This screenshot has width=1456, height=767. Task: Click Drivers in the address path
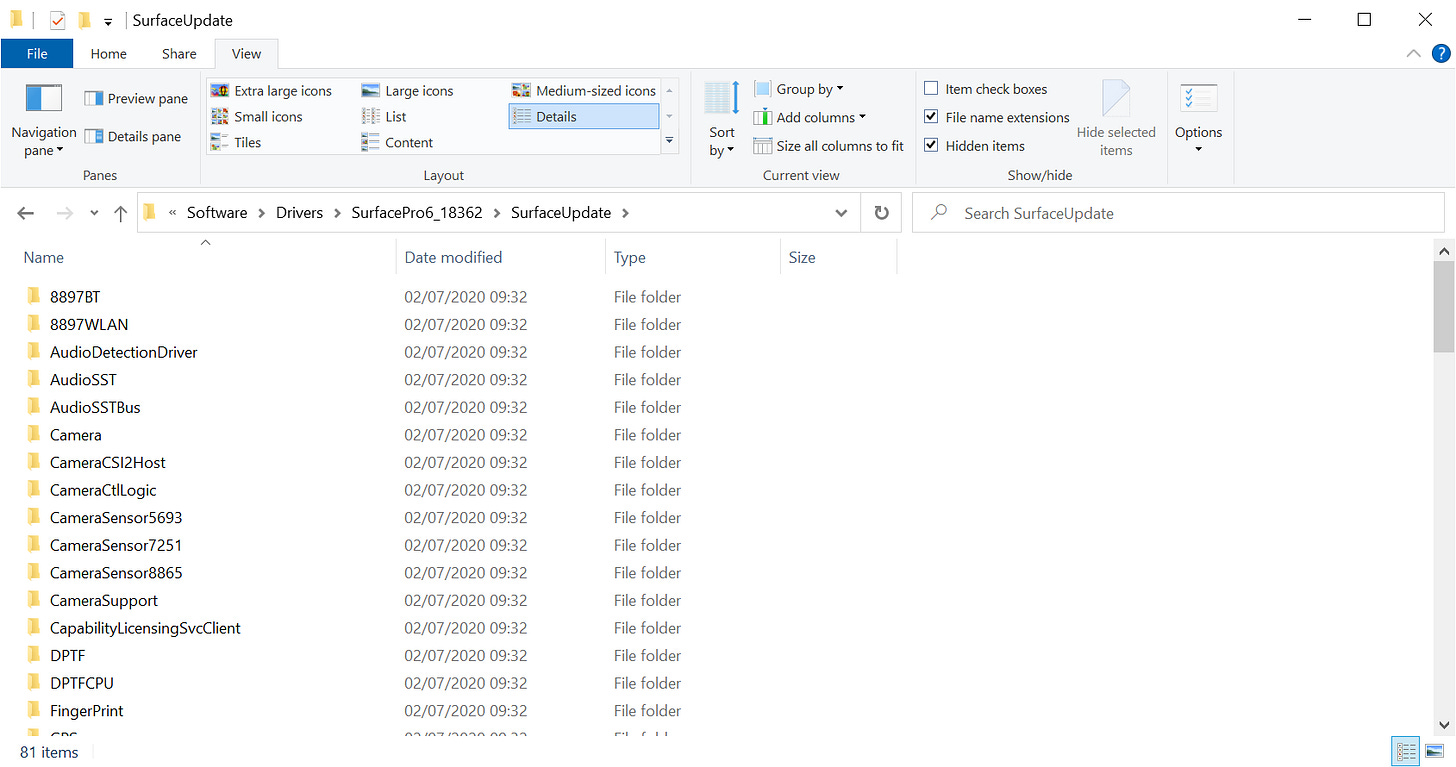point(300,213)
